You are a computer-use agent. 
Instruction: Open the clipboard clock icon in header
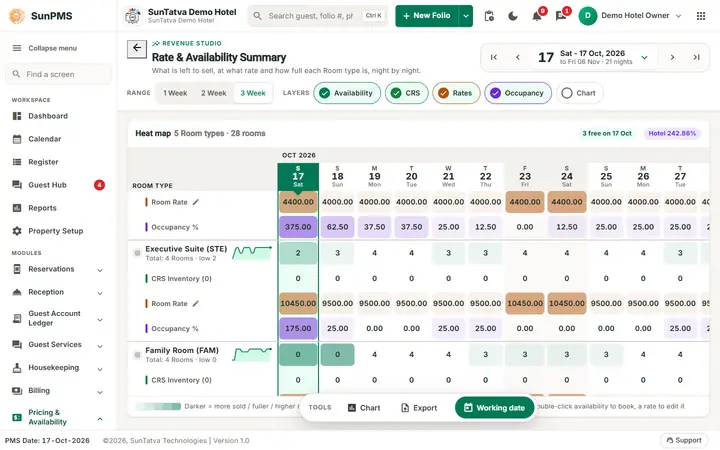(x=489, y=16)
